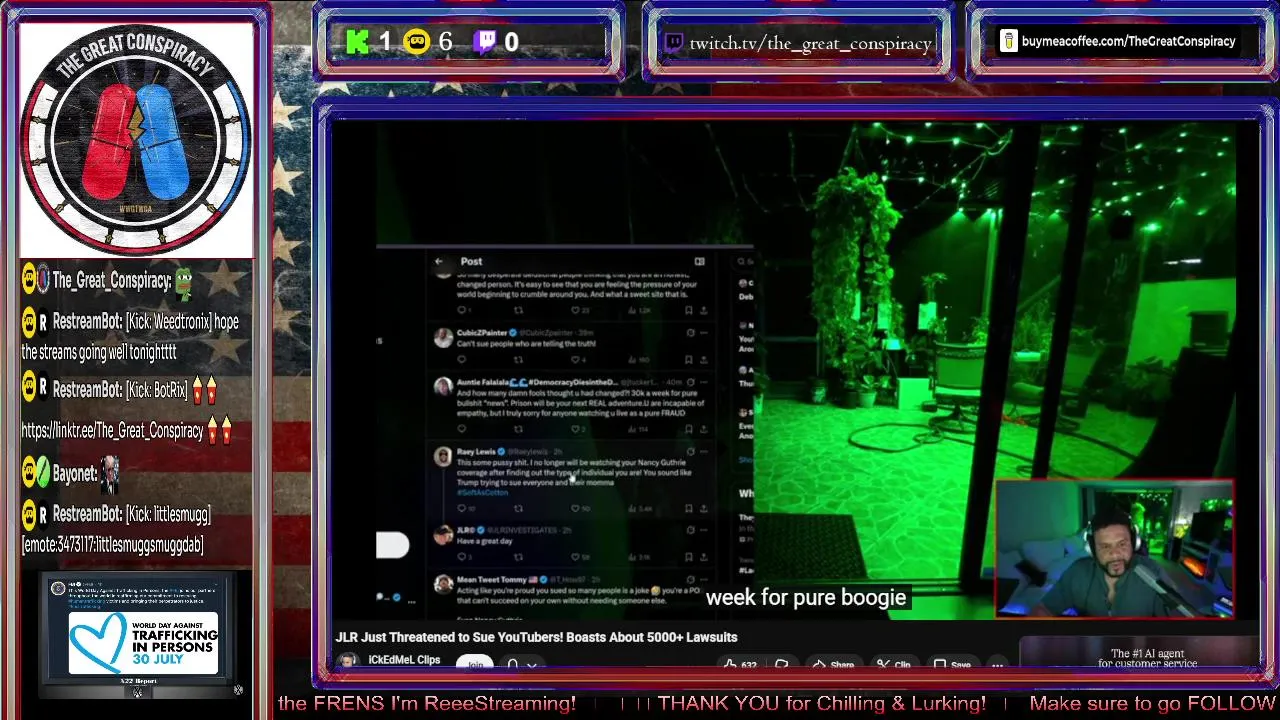Click The Great Conspiracy pill logo
Image resolution: width=1280 pixels, height=720 pixels.
(136, 139)
